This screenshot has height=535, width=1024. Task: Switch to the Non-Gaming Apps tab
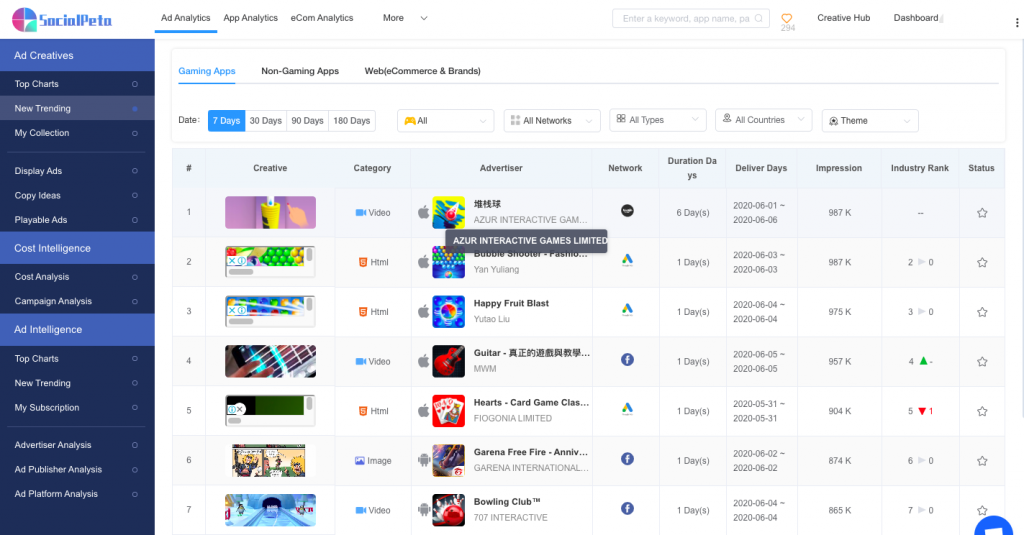(x=300, y=71)
